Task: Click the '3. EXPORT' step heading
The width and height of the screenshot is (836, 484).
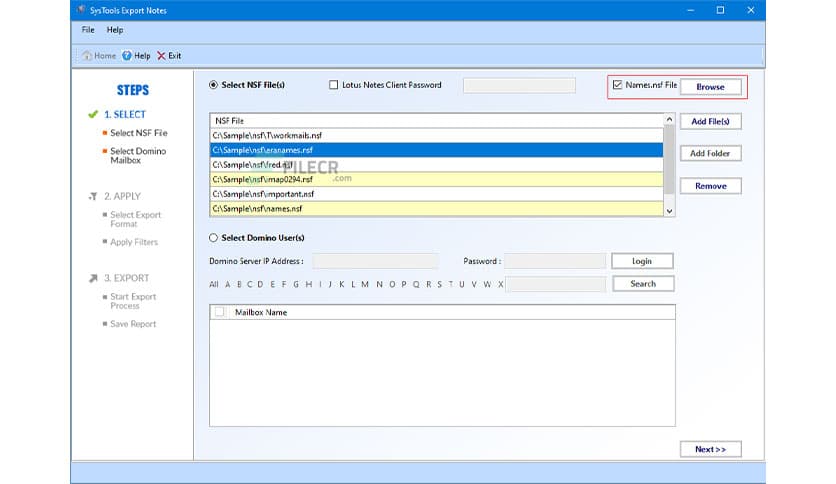Action: point(126,278)
